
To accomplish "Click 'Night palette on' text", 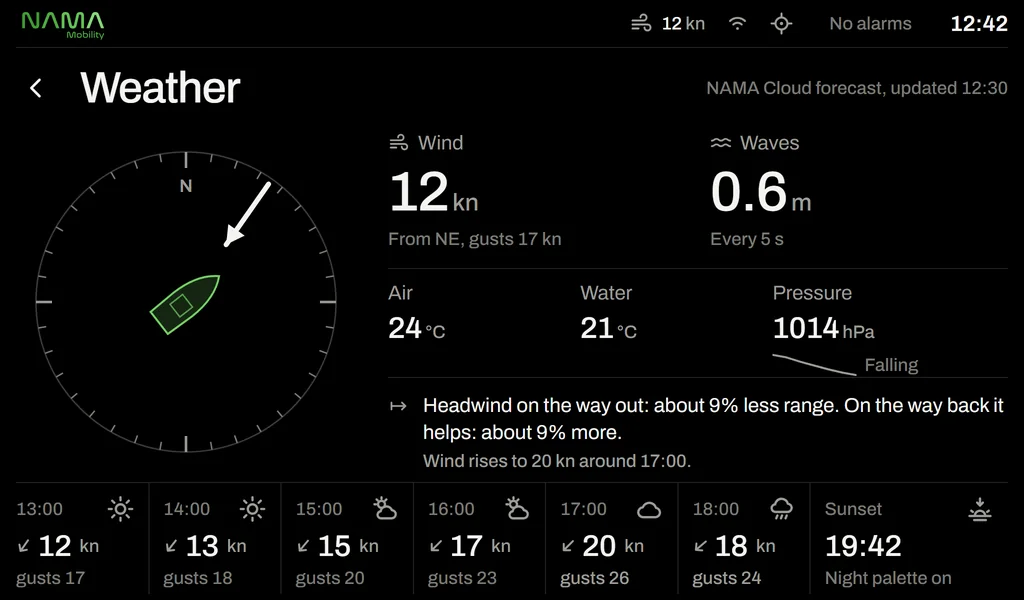I will click(x=888, y=578).
